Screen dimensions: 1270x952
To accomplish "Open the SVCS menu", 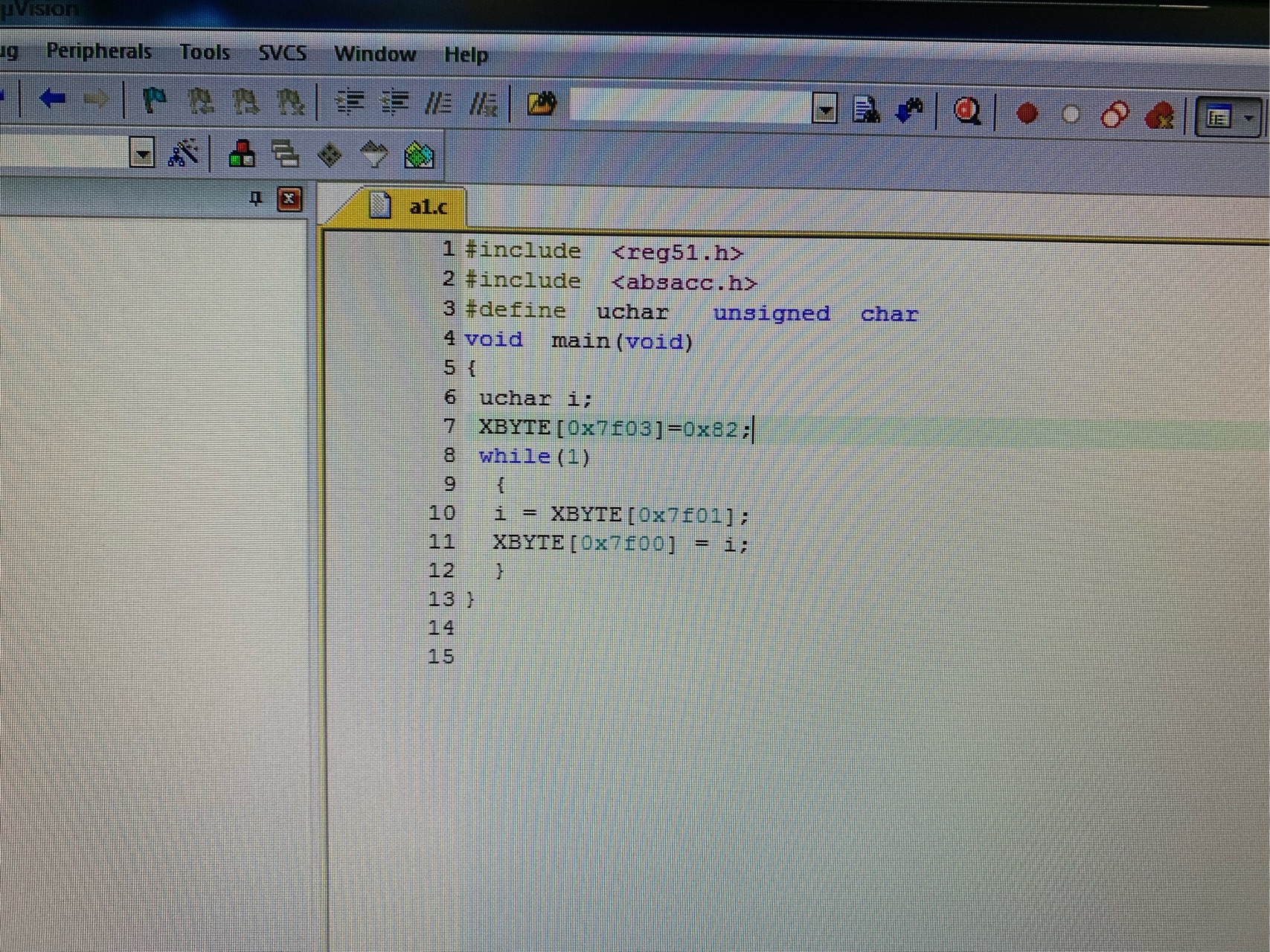I will (x=282, y=53).
